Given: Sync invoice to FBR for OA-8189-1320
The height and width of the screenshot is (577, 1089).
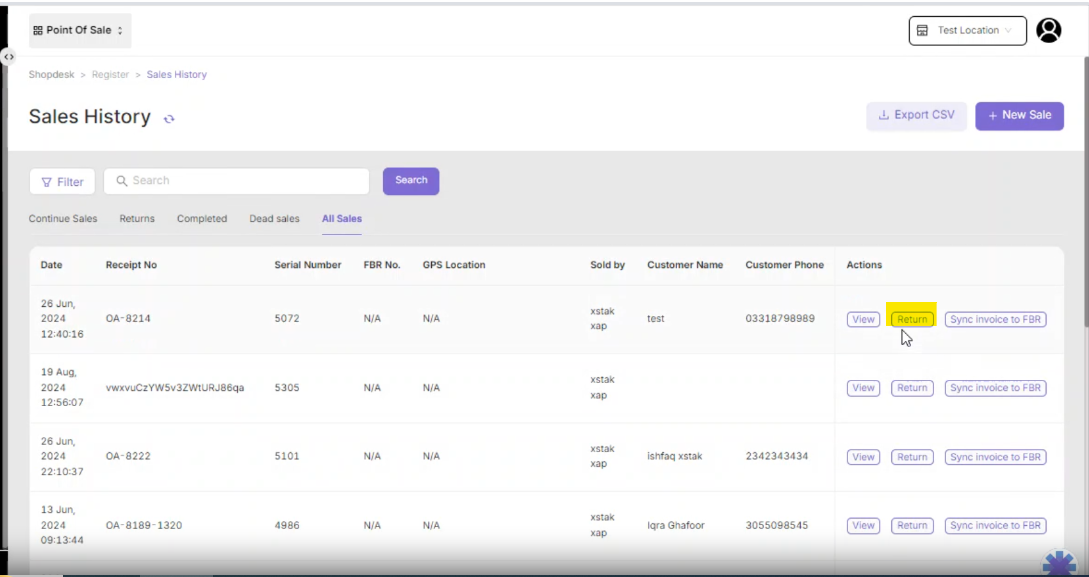Looking at the screenshot, I should pos(995,526).
